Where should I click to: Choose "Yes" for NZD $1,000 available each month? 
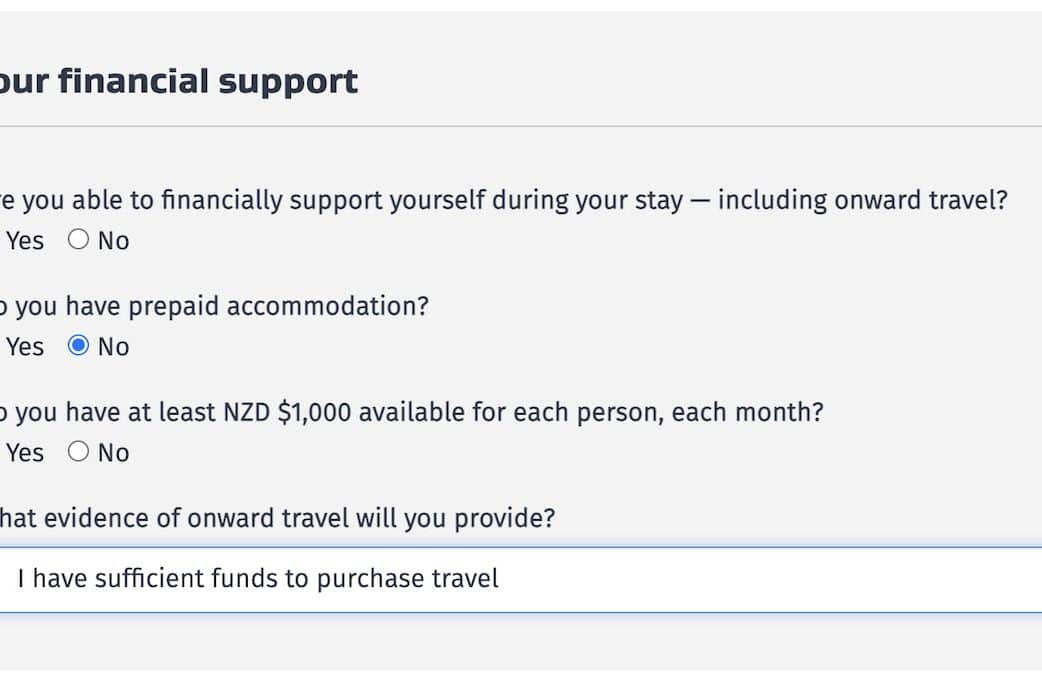24,453
